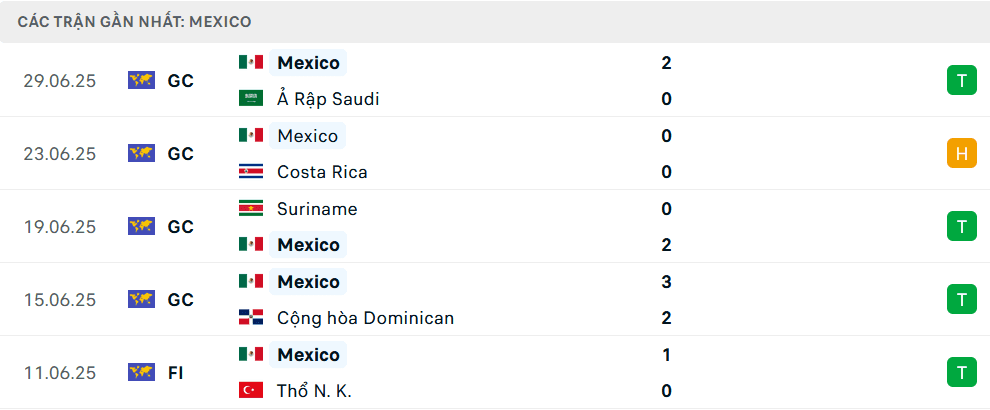Image resolution: width=990 pixels, height=410 pixels.
Task: Click the orange H draw badge
Action: click(961, 153)
